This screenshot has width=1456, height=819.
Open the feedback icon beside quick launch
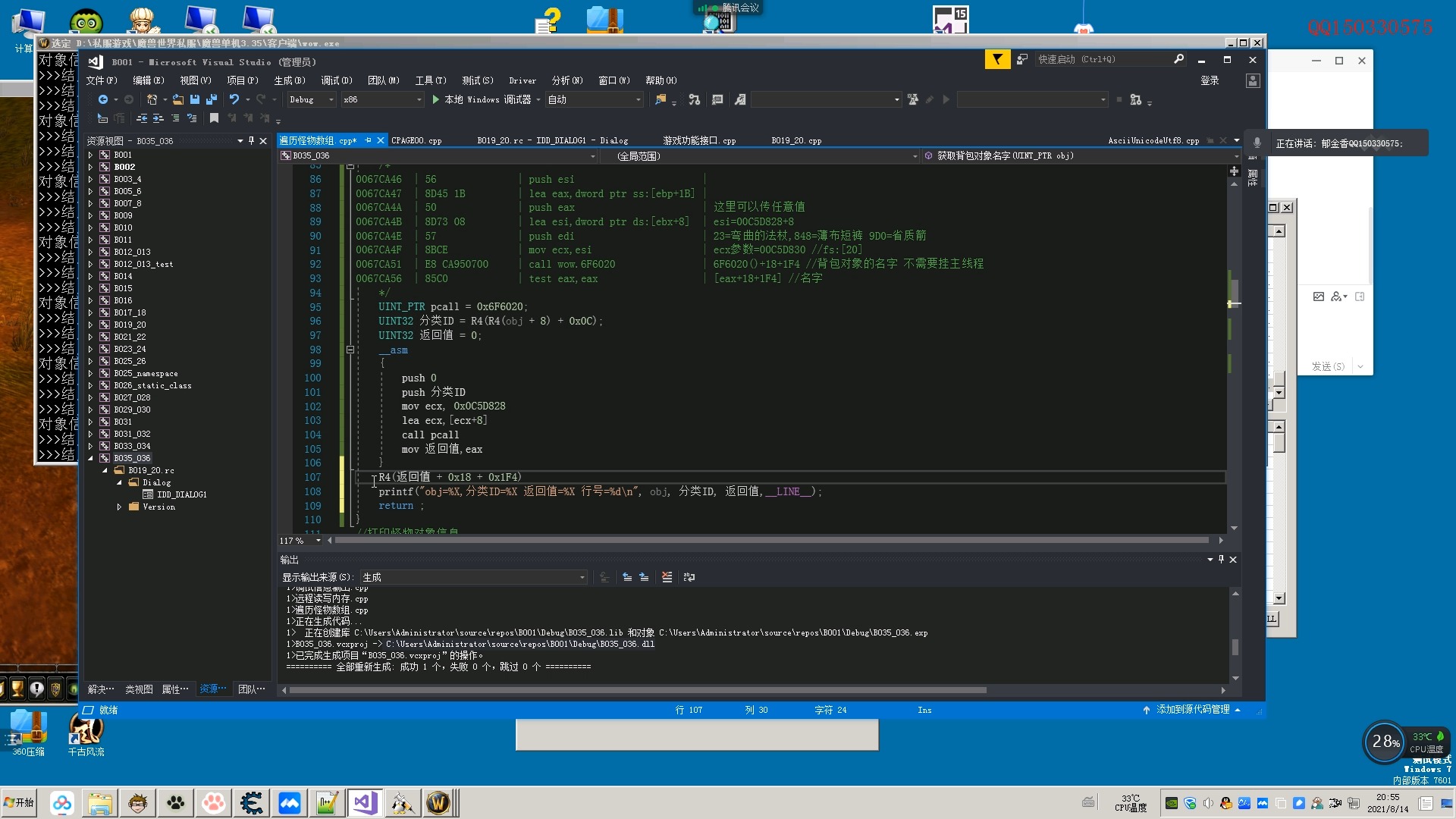pos(1022,59)
